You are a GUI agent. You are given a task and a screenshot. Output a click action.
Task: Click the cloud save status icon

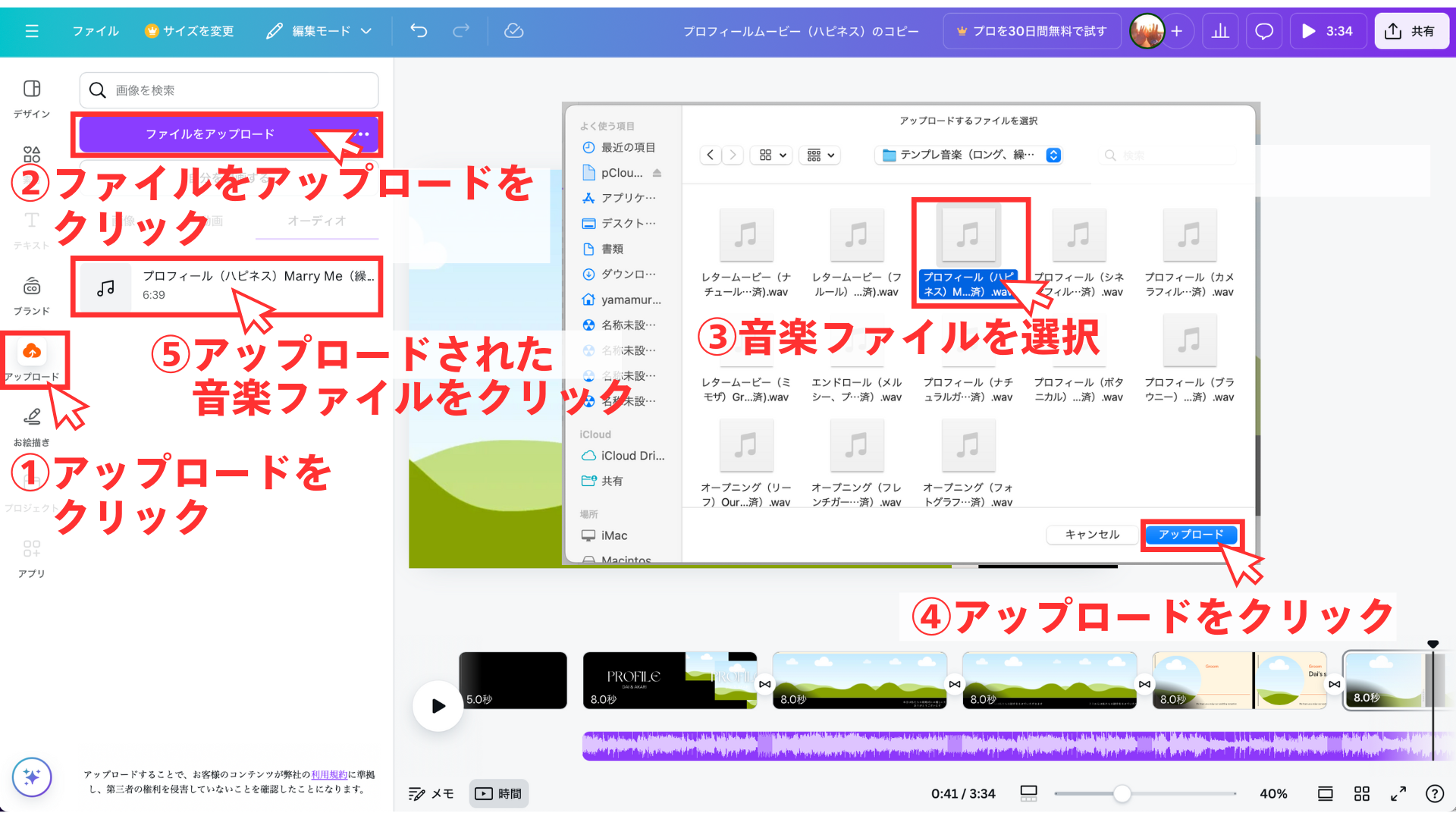click(x=514, y=31)
